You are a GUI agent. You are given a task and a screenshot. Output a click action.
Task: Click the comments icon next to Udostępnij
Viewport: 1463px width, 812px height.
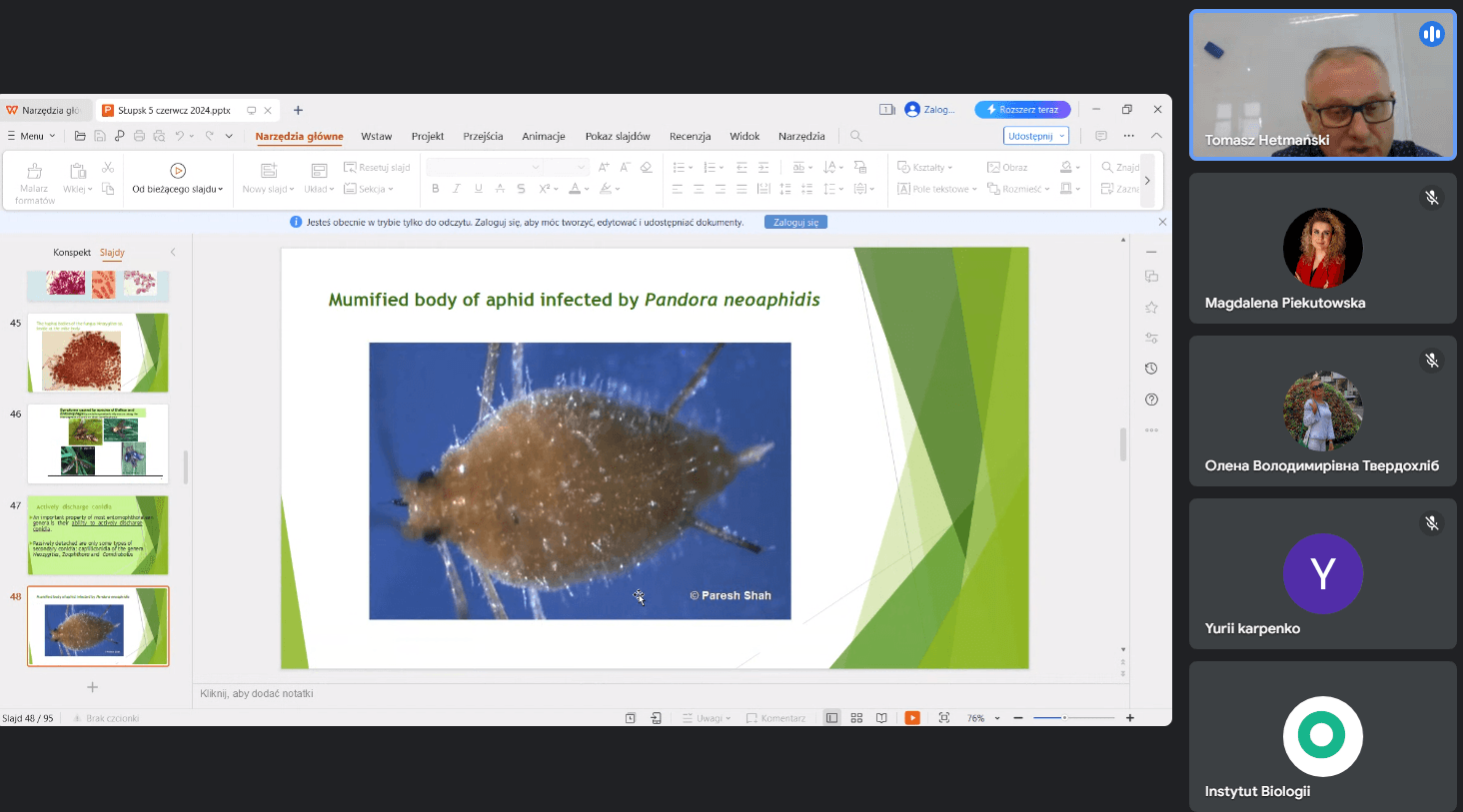[x=1101, y=136]
